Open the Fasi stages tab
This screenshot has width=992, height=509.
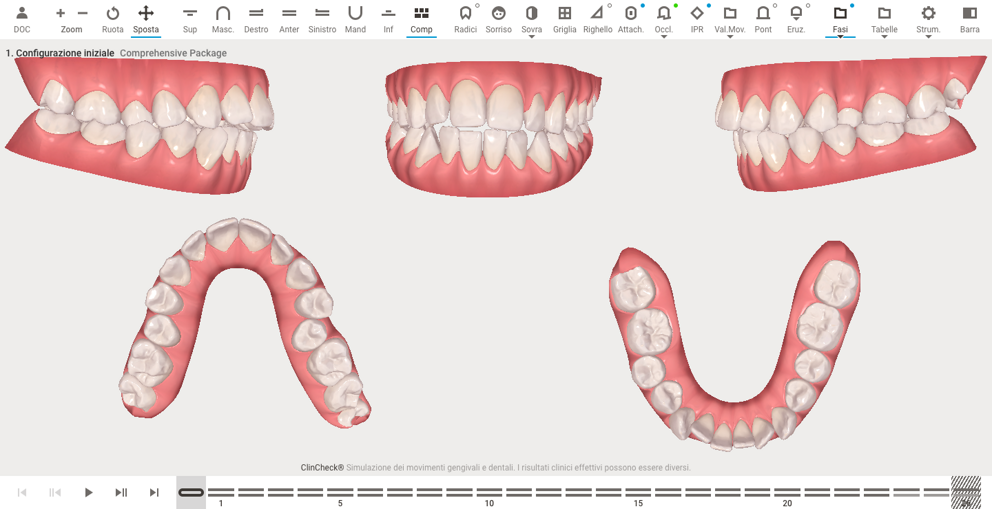pyautogui.click(x=840, y=18)
